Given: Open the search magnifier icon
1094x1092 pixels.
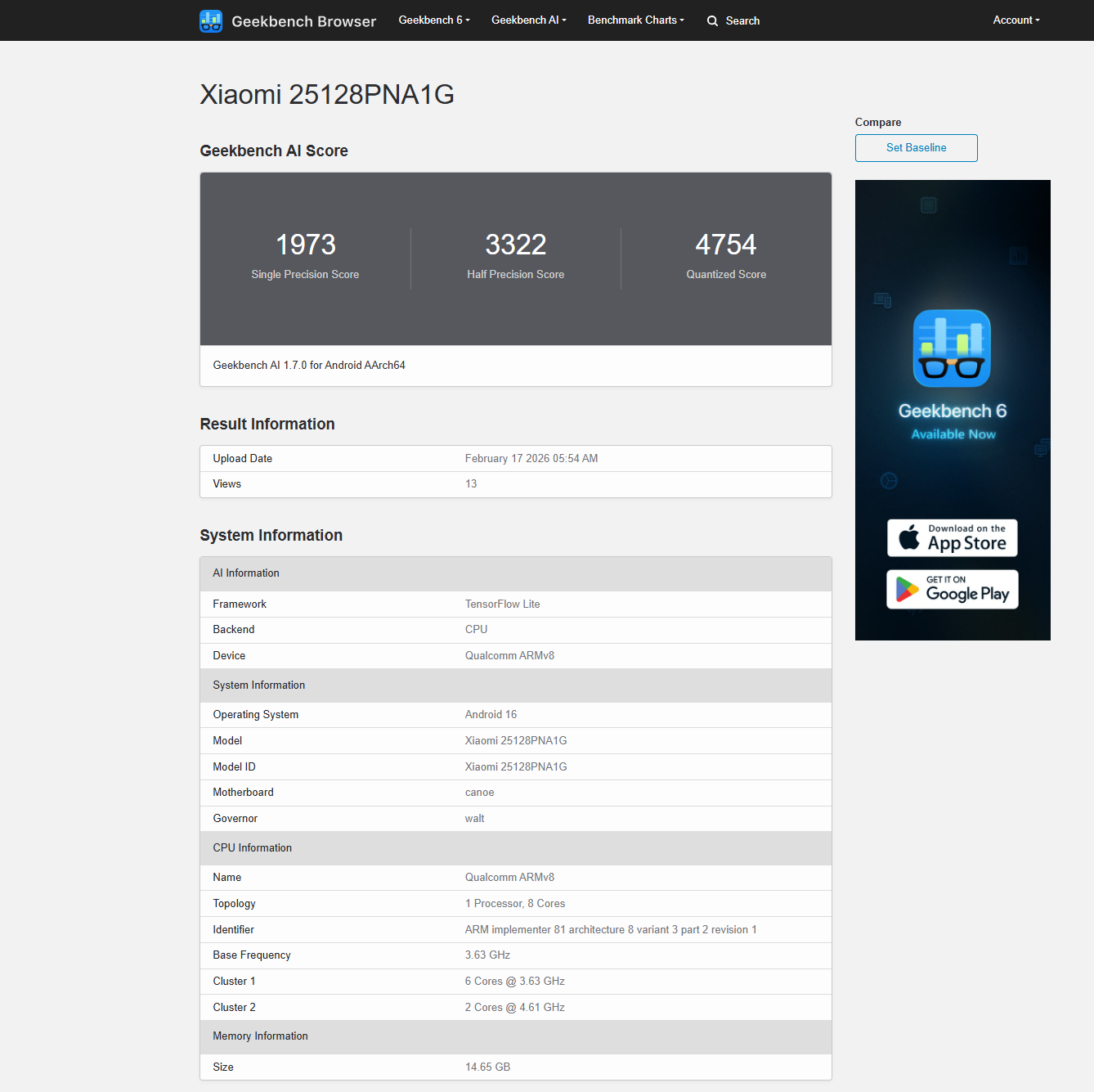Looking at the screenshot, I should pyautogui.click(x=712, y=20).
